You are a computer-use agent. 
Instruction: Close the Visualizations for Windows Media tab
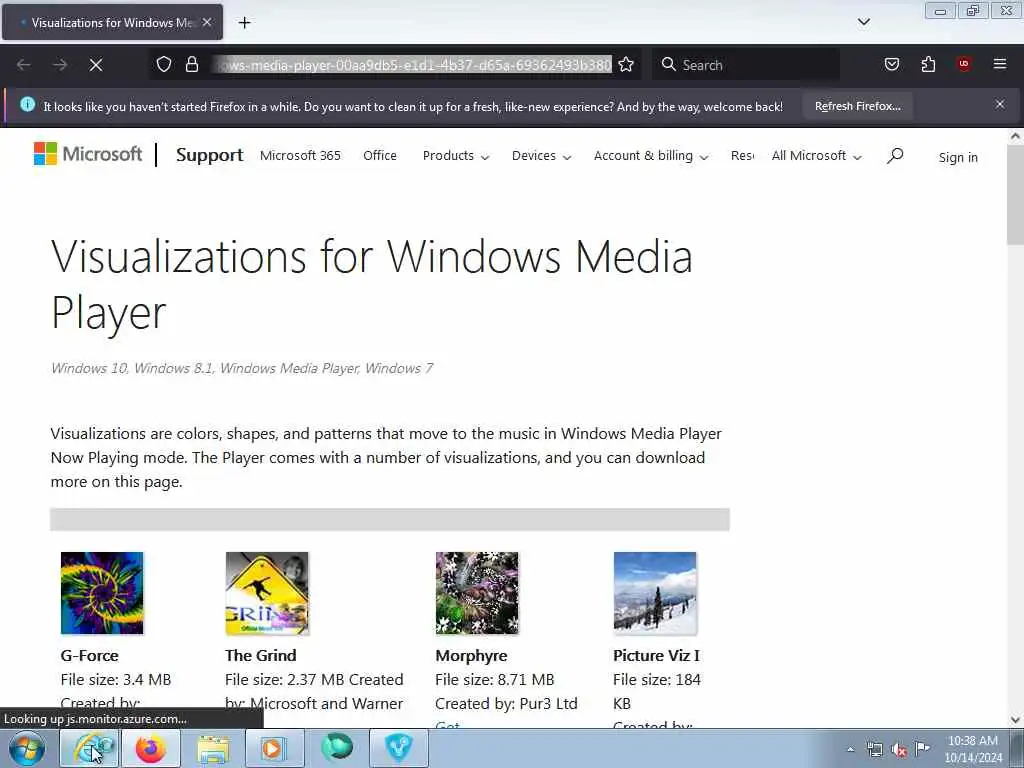207,22
